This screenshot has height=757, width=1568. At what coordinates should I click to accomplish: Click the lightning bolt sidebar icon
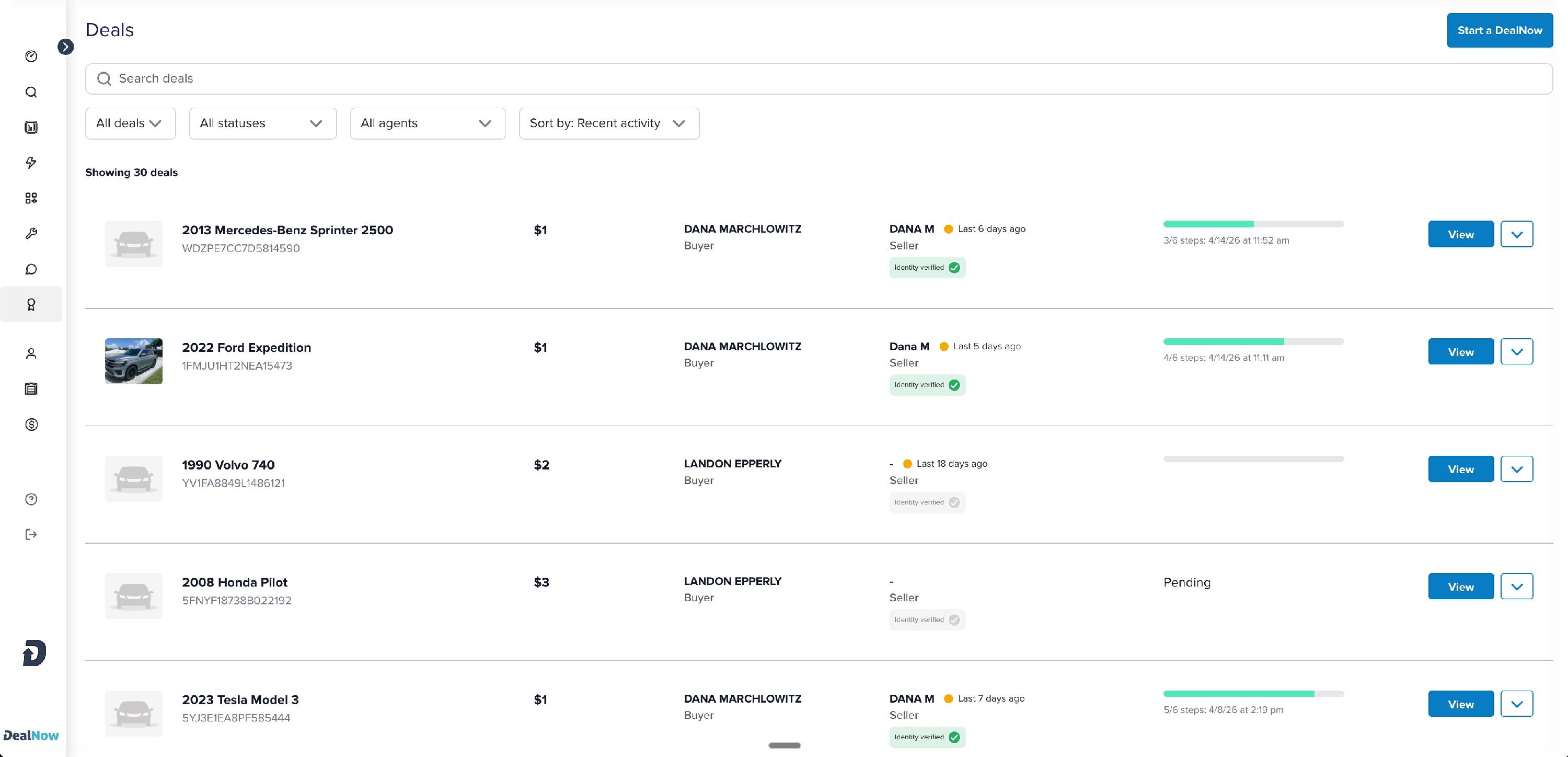pyautogui.click(x=31, y=163)
